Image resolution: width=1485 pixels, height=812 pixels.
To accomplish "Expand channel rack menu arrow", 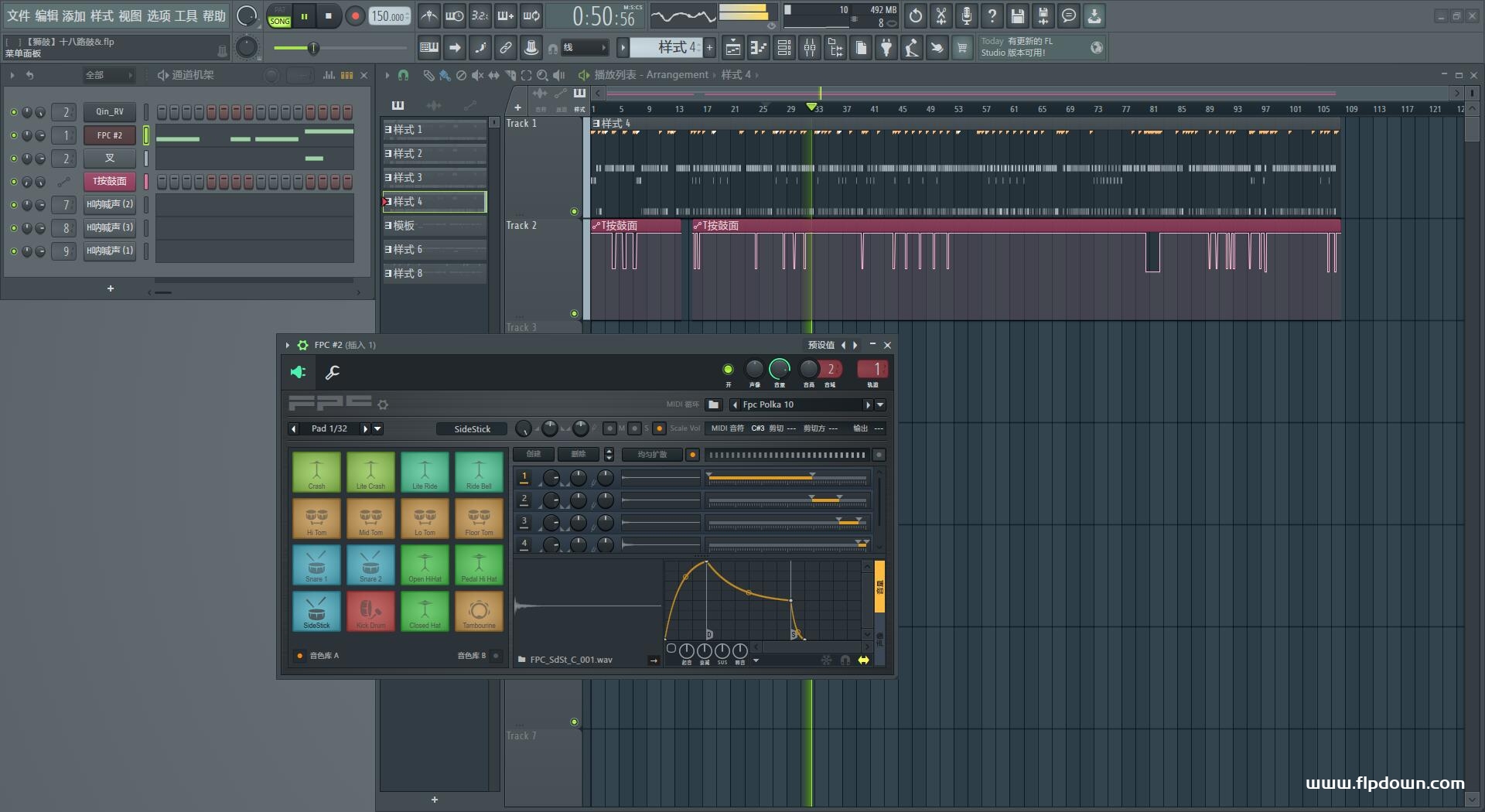I will (x=12, y=75).
